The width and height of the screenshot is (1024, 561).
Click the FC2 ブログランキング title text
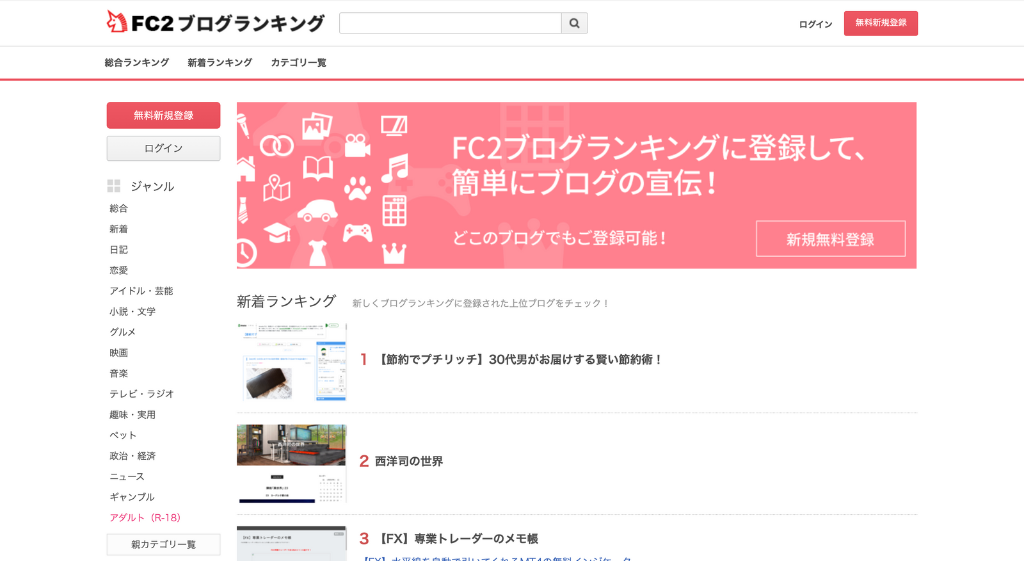point(227,24)
